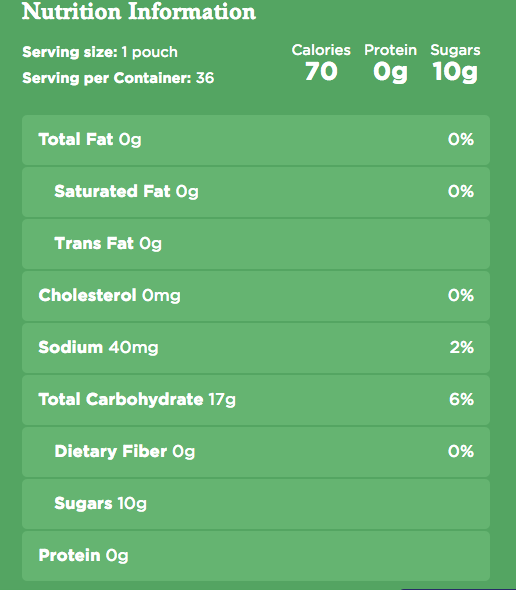Select the Serving size 1 pouch text
The image size is (516, 590).
100,52
